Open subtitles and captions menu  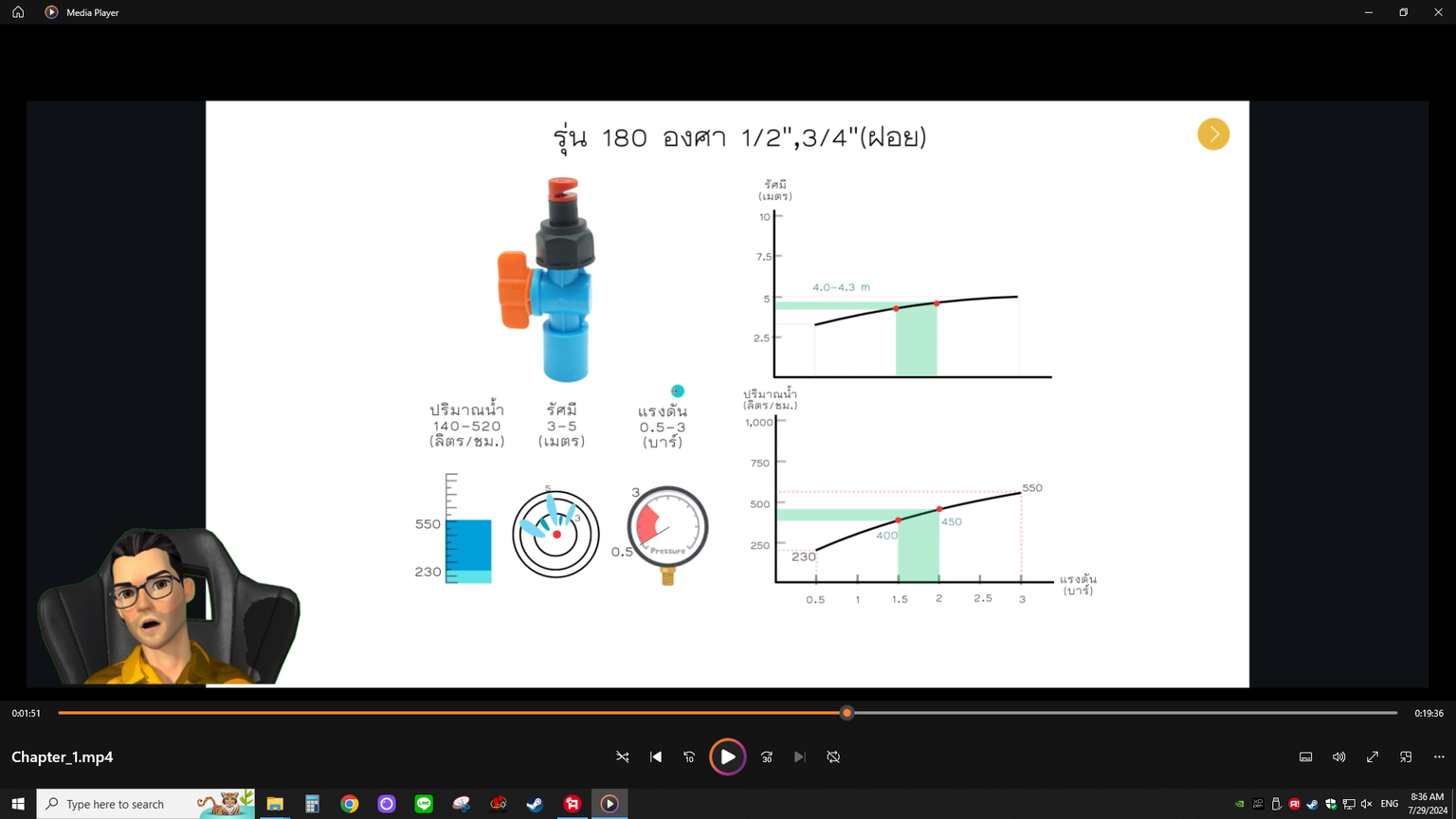pos(1305,756)
